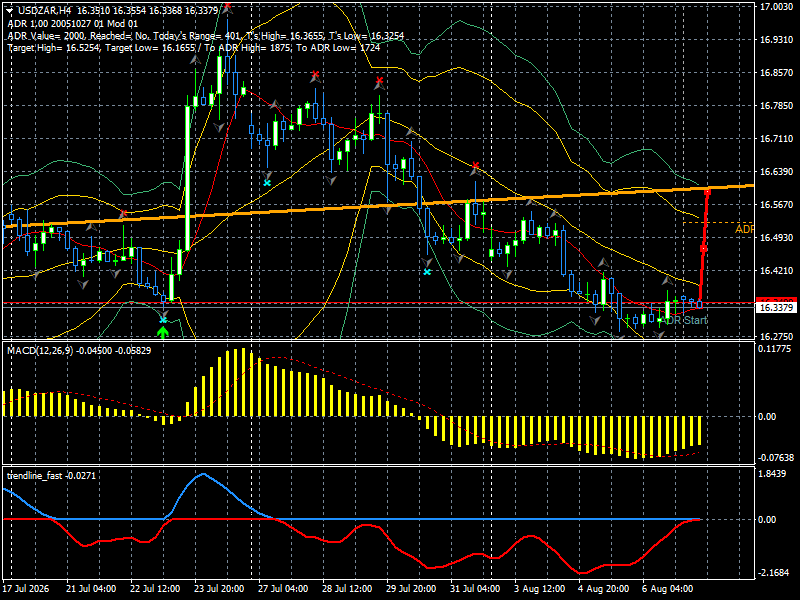The height and width of the screenshot is (600, 800).
Task: Click the 'ADR Value= 2000' info line
Action: click(x=206, y=36)
